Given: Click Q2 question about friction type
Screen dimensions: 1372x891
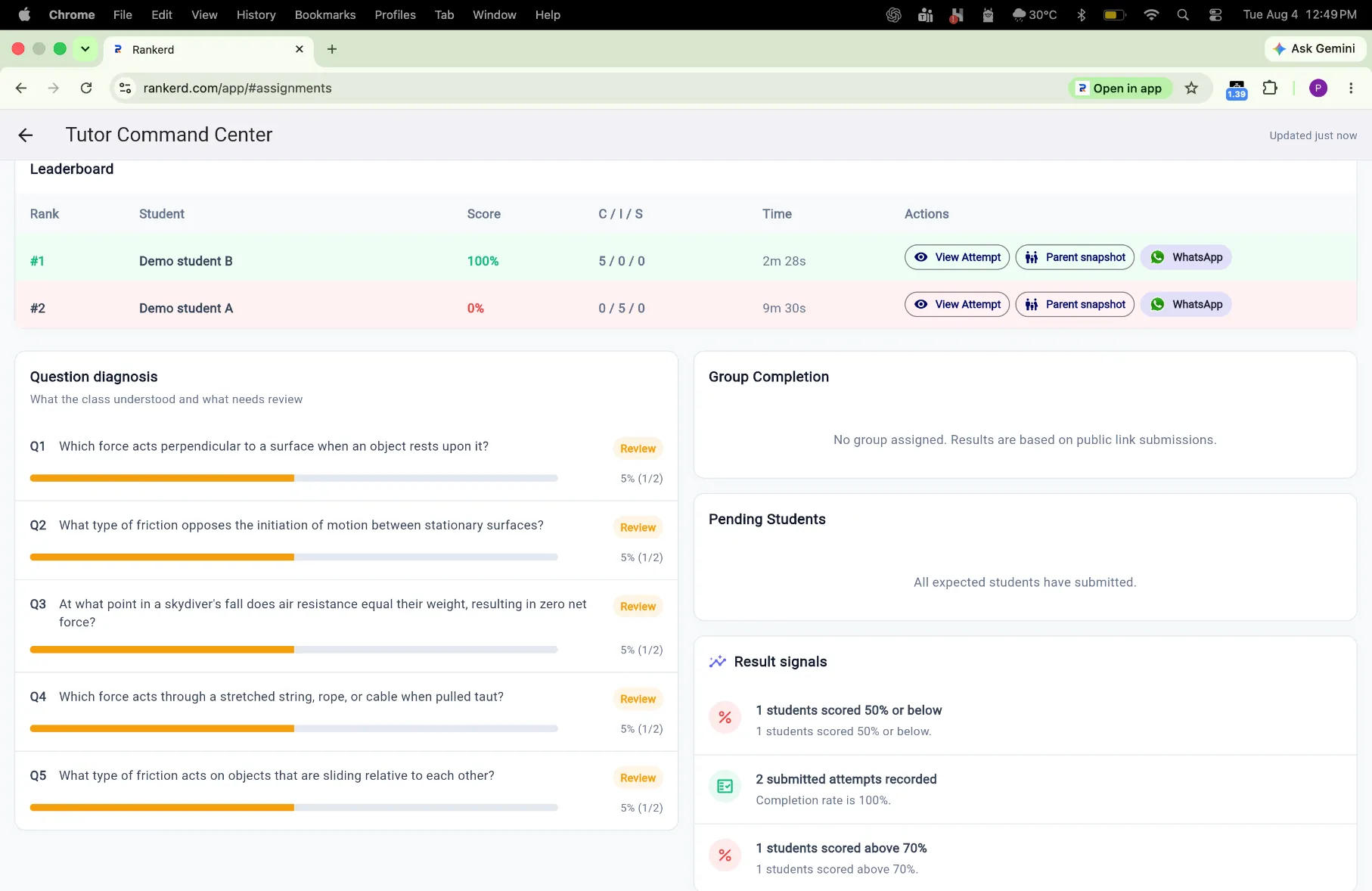Looking at the screenshot, I should click(301, 525).
